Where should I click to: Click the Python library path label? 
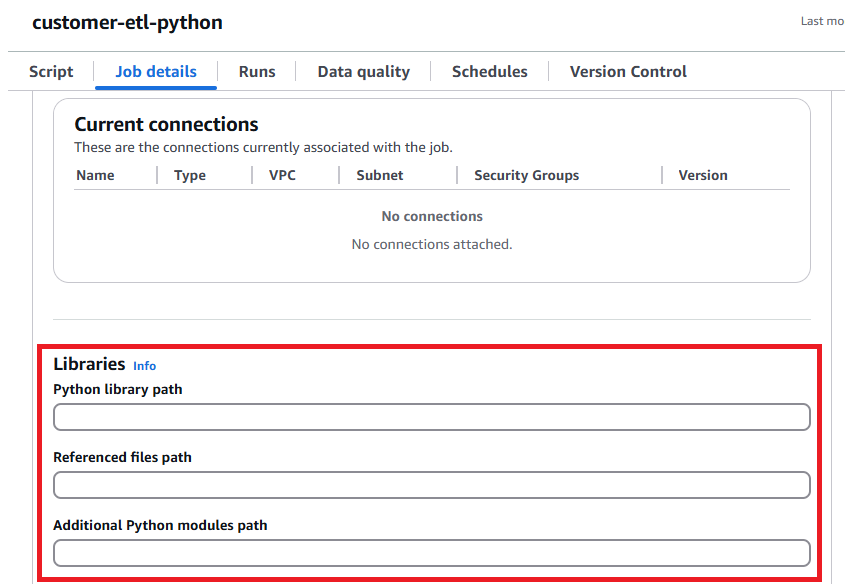[x=118, y=389]
